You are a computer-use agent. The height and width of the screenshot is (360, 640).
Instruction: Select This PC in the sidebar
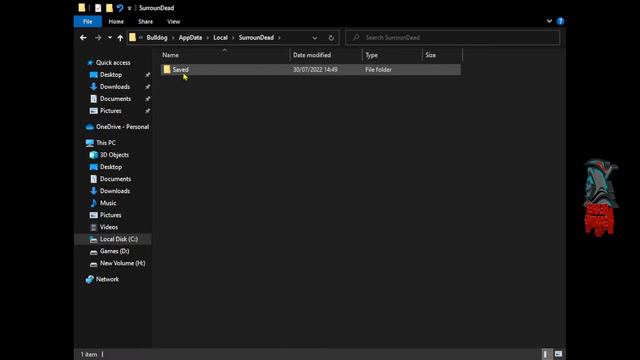pyautogui.click(x=106, y=143)
